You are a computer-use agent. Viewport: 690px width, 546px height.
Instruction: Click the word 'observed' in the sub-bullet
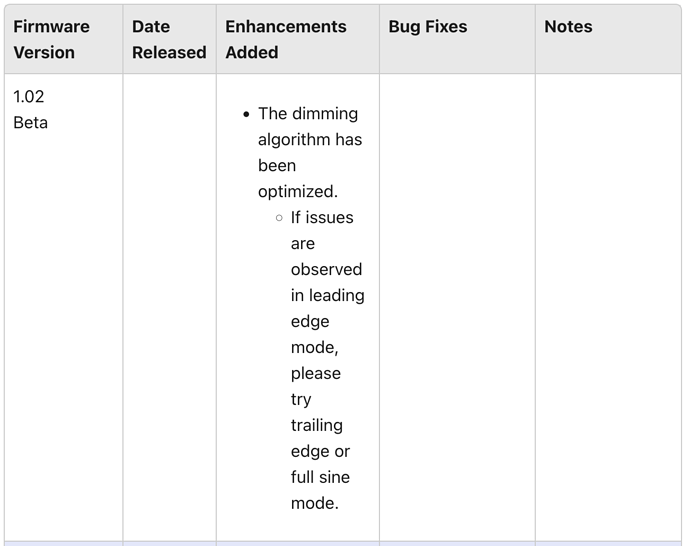click(x=327, y=270)
